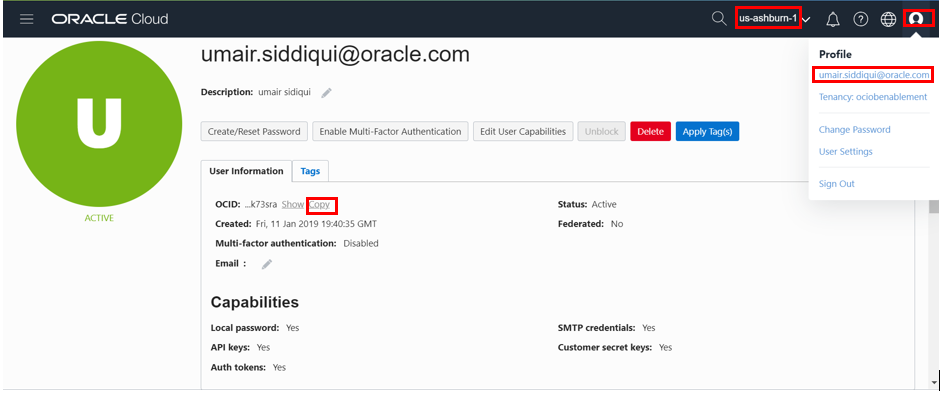
Task: Click 'Multi-factor authentication: Disabled' text
Action: (x=296, y=244)
